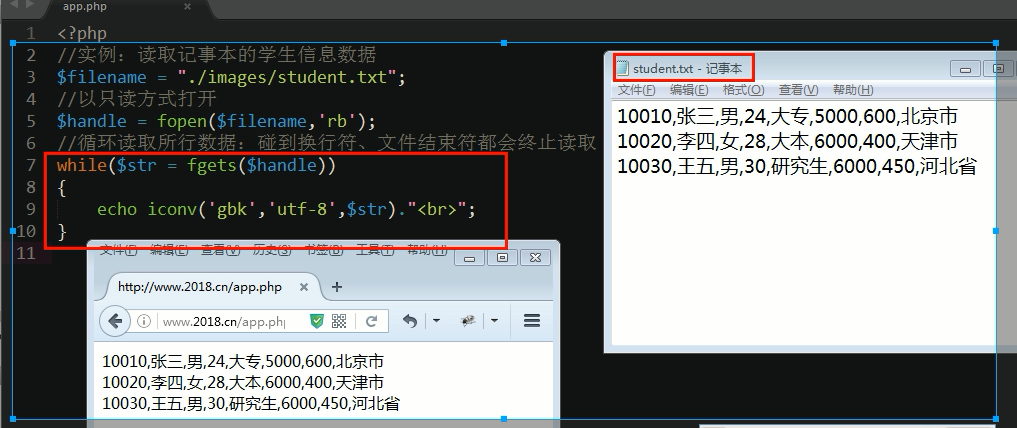Open the 查看(V) menu in Notepad
Viewport: 1017px width, 428px height.
tap(798, 90)
